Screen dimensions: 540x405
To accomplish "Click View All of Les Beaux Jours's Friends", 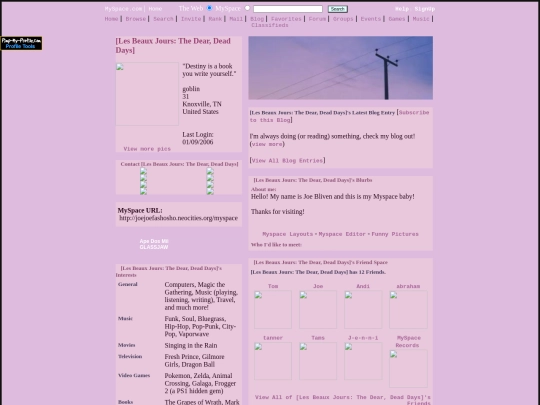I will click(x=343, y=400).
